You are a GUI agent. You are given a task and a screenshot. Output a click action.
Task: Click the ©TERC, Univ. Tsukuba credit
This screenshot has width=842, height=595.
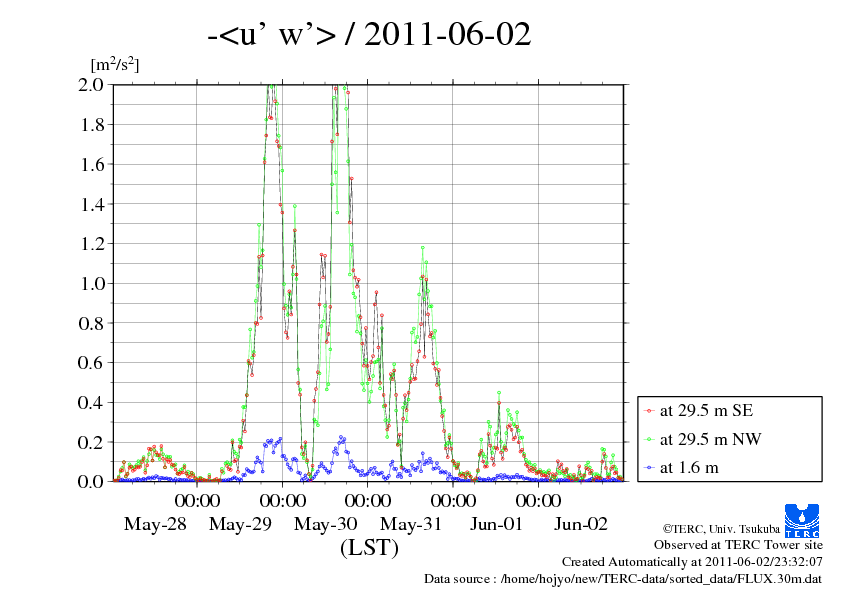click(721, 529)
